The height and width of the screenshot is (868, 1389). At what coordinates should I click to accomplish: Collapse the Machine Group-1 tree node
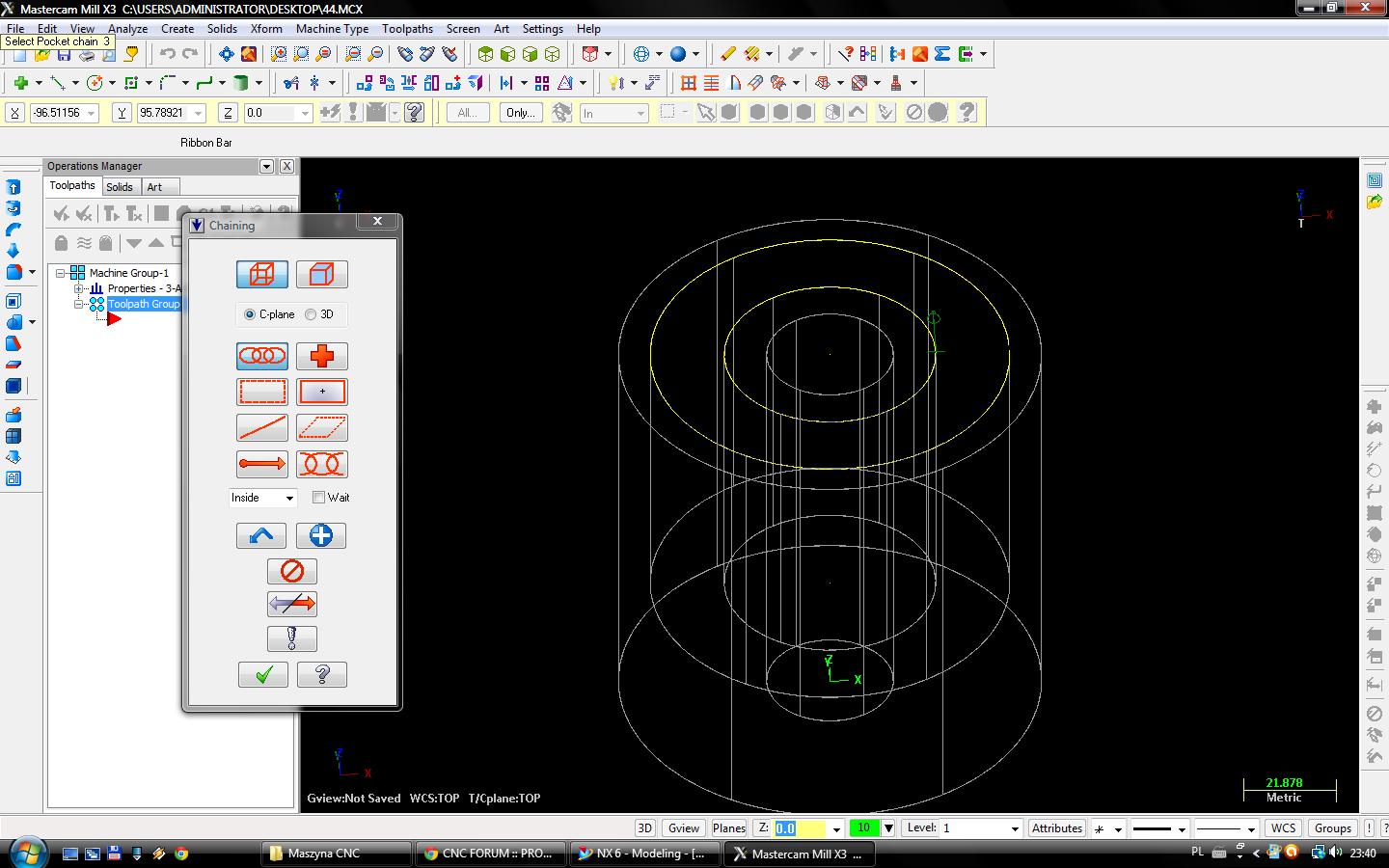coord(61,273)
